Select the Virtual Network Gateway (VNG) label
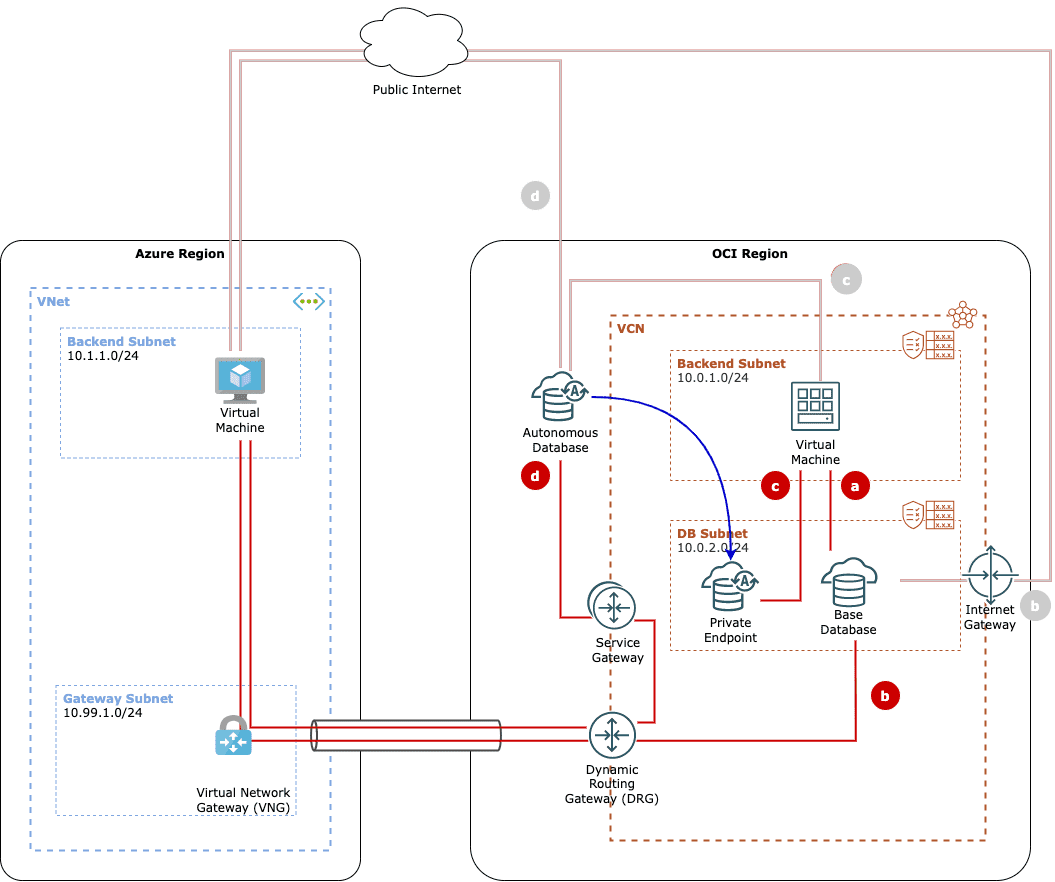The image size is (1055, 882). click(243, 800)
